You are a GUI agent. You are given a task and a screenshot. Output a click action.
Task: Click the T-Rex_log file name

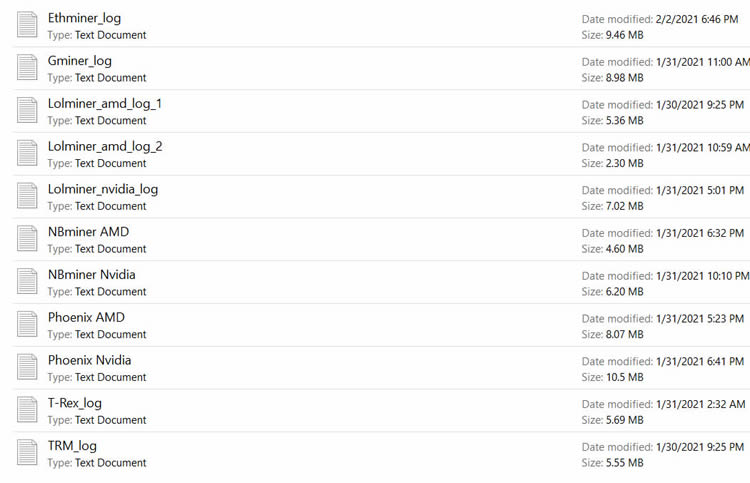click(75, 403)
